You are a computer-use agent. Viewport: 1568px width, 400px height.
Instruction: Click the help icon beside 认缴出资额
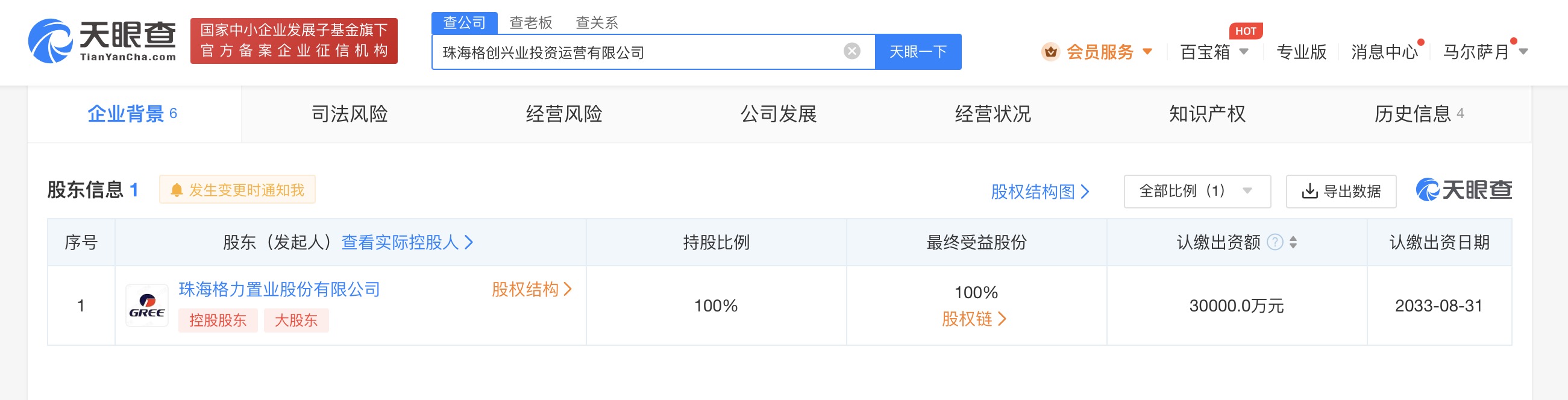[1274, 242]
